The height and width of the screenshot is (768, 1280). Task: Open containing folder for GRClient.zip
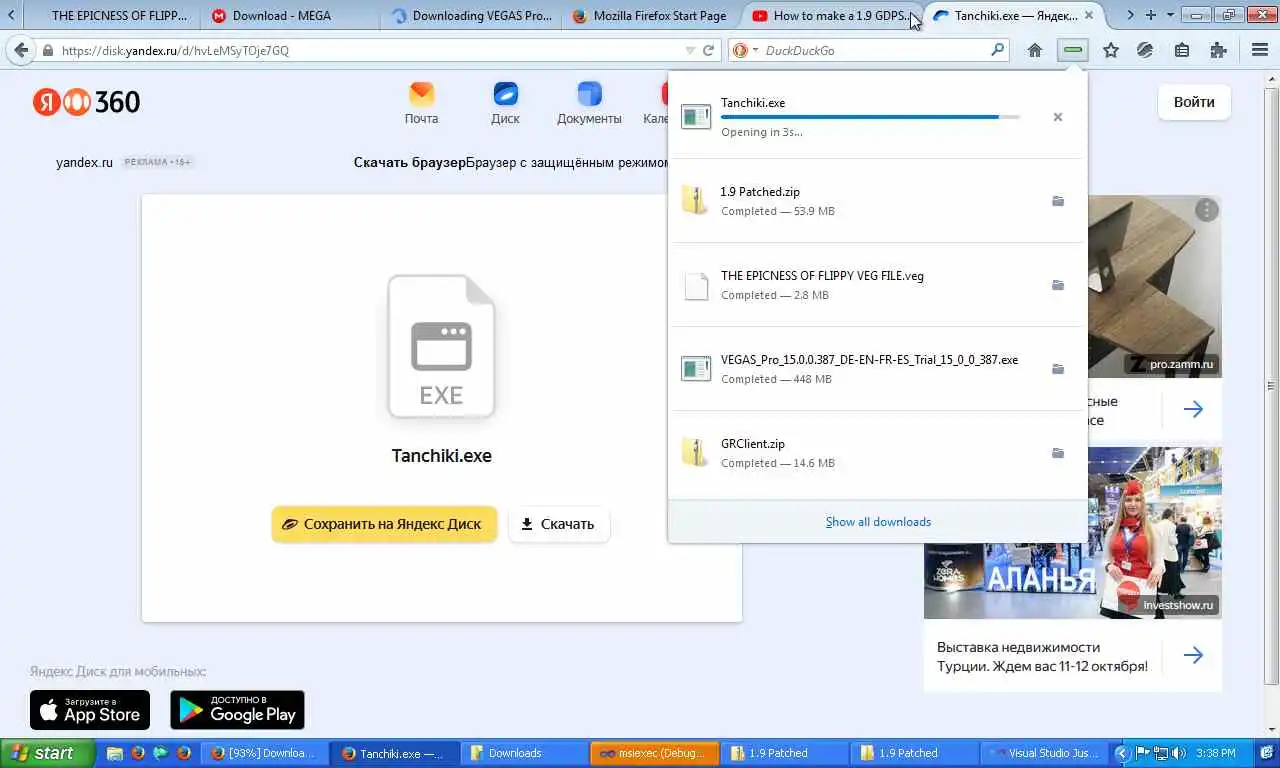[x=1058, y=453]
